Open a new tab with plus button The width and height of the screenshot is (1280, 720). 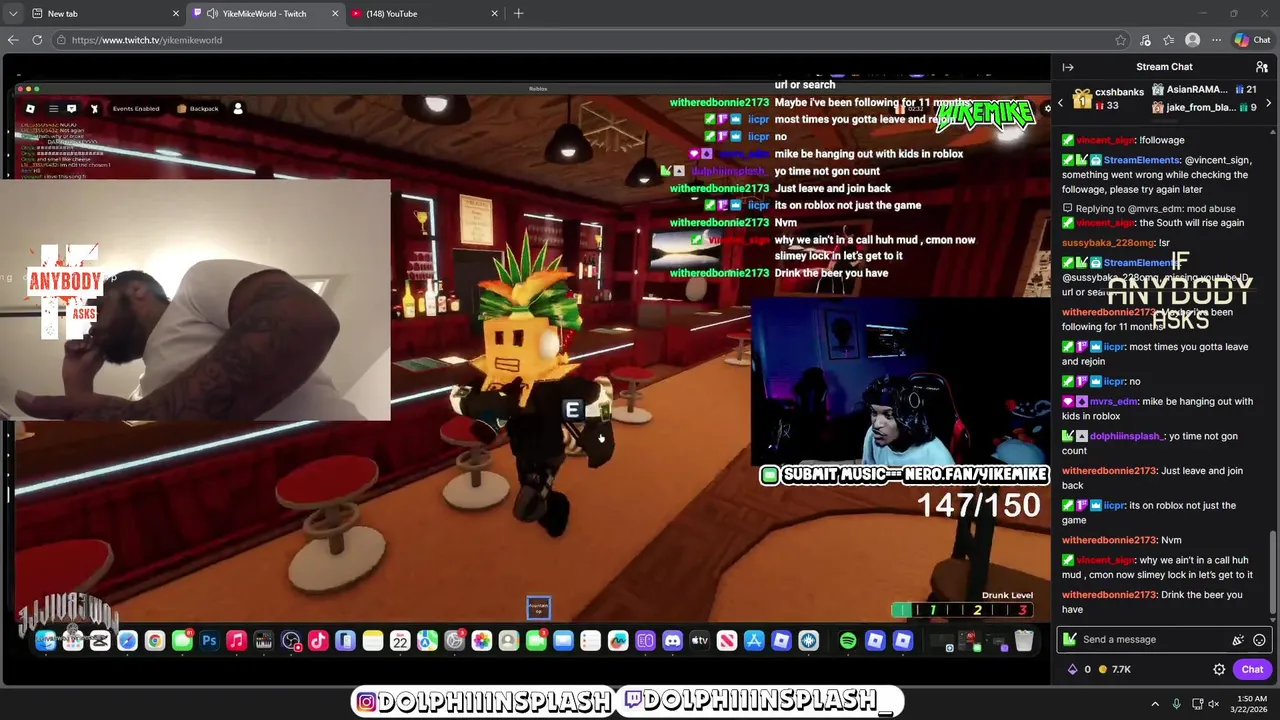pos(518,14)
